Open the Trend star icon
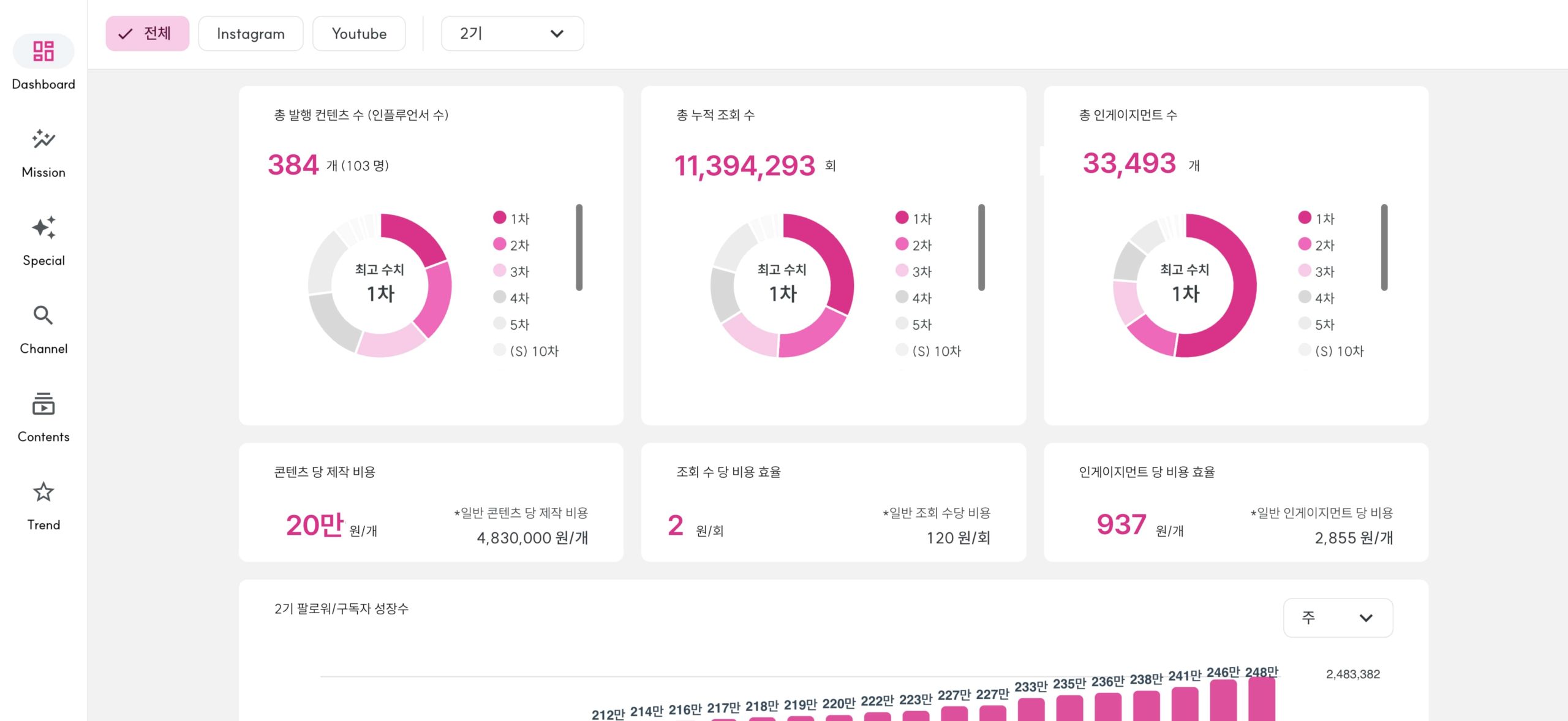This screenshot has width=1568, height=721. pyautogui.click(x=43, y=492)
